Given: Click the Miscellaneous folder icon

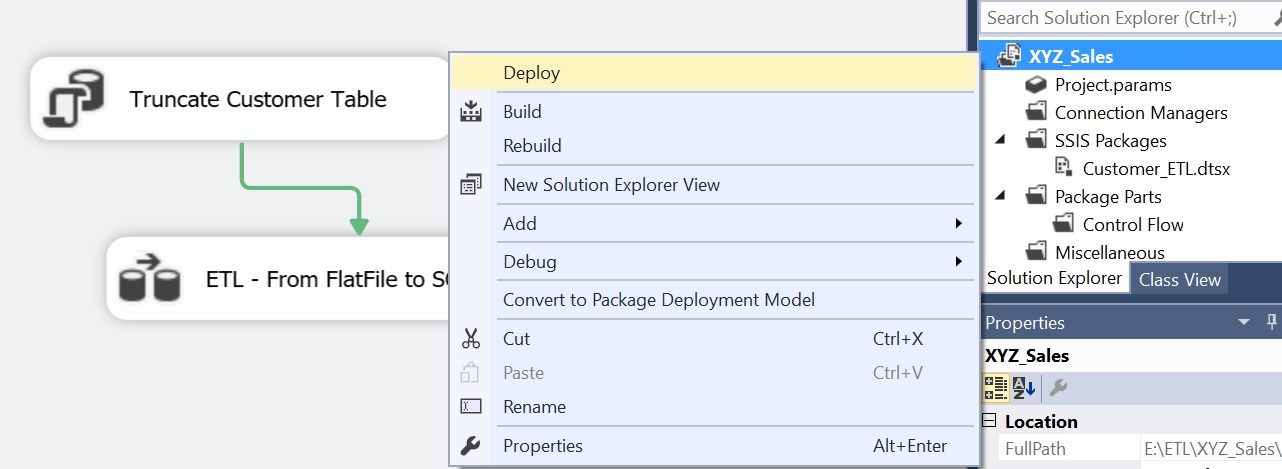Looking at the screenshot, I should point(1037,252).
